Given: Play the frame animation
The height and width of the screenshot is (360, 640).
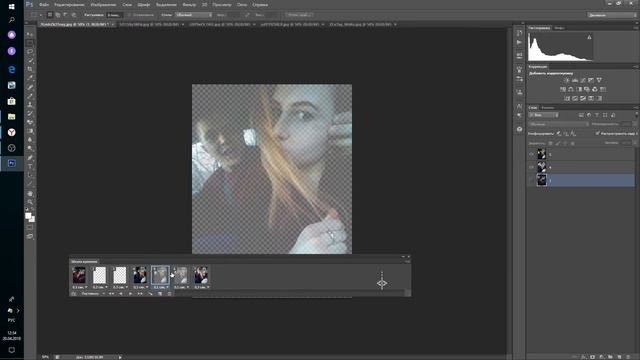Looking at the screenshot, I should point(130,293).
